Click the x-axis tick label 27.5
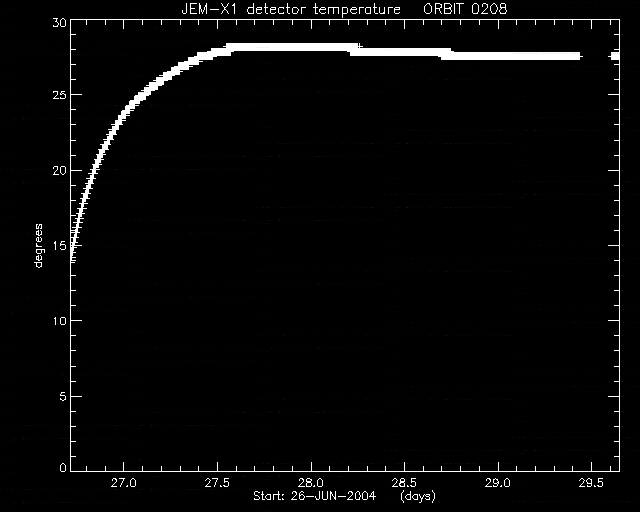Viewport: 640px width, 512px height. tap(217, 483)
